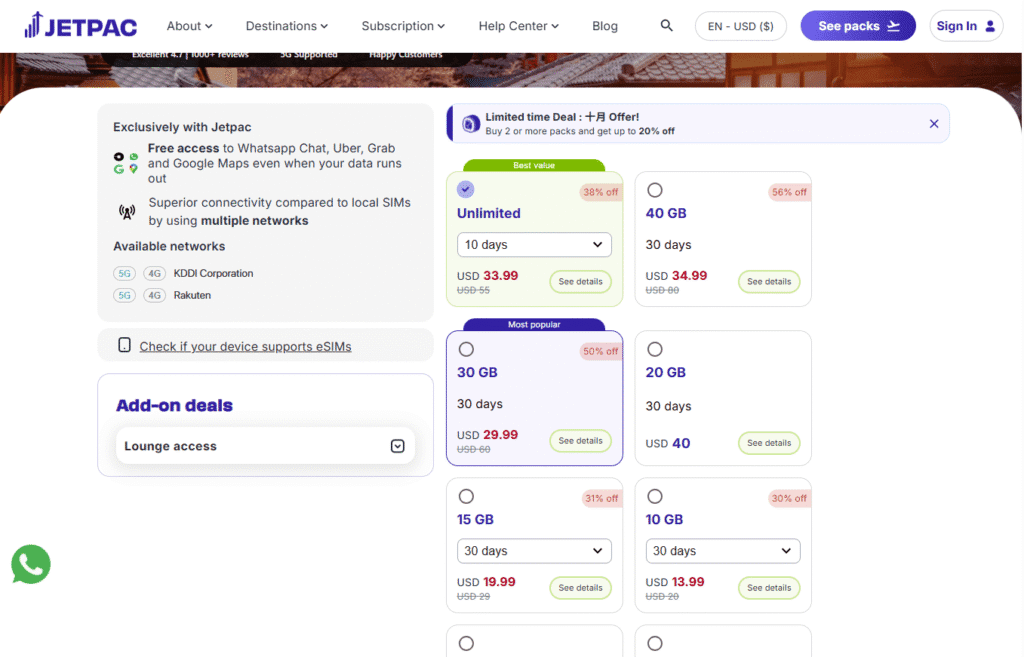This screenshot has height=657, width=1024.
Task: Open the 30 days dropdown under 10 GB
Action: (722, 551)
